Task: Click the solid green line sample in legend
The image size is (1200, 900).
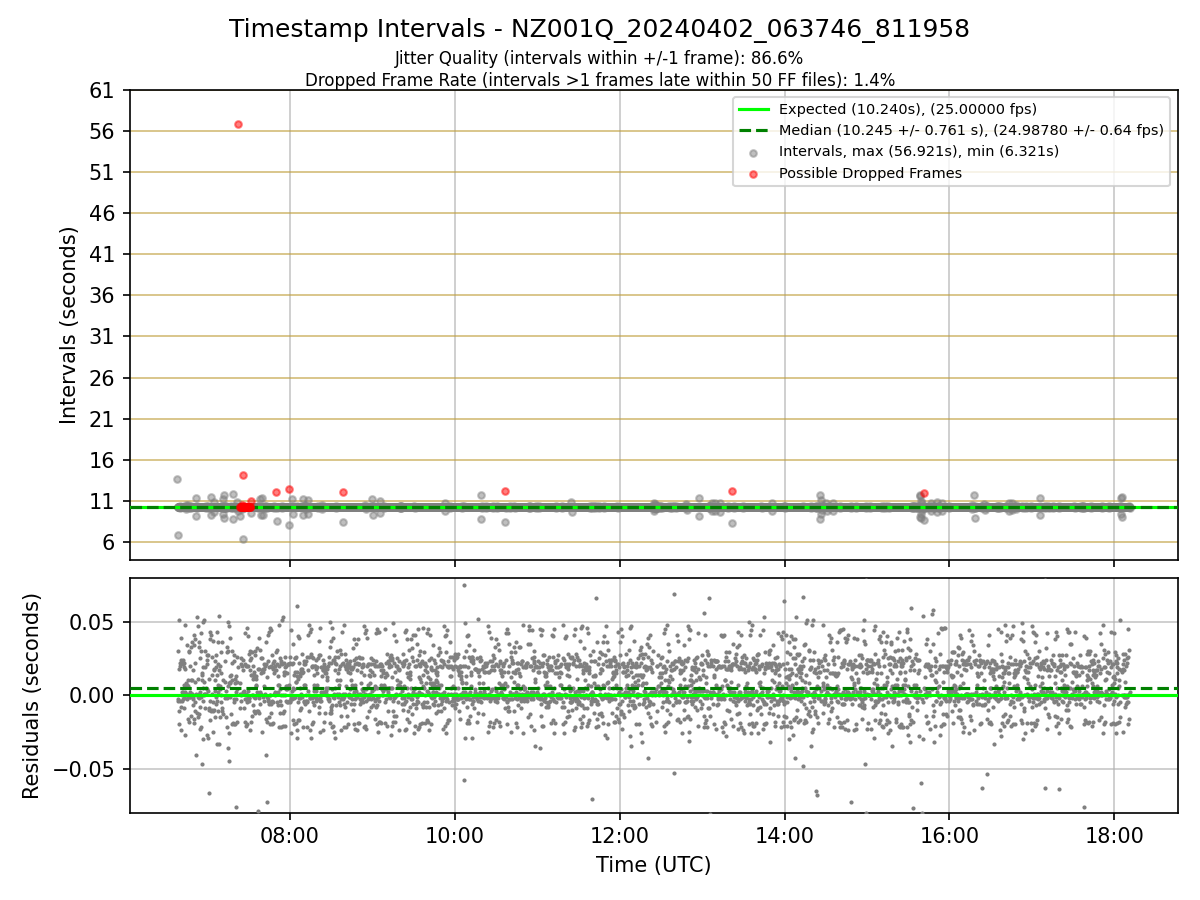Action: 753,109
